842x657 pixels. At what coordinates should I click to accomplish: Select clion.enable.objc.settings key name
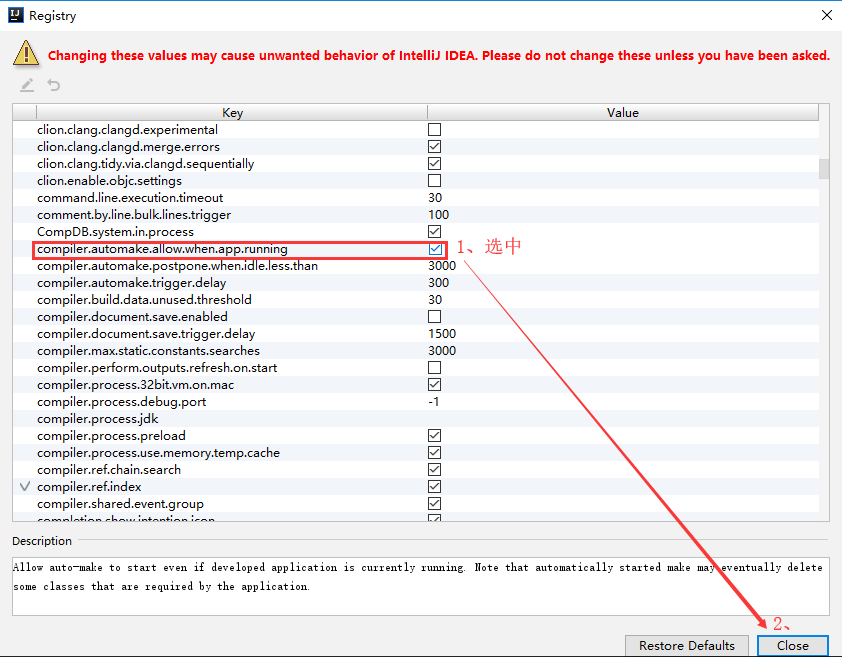(x=110, y=181)
